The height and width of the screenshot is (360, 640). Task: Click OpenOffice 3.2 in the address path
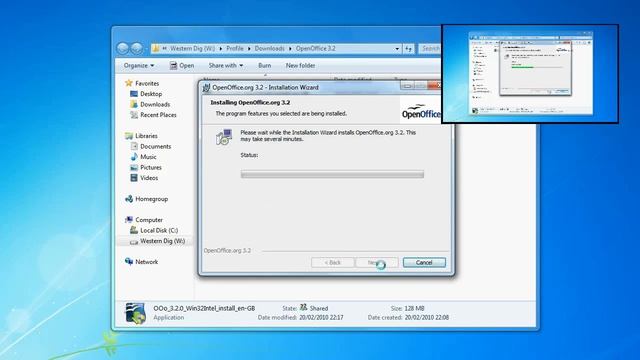pos(316,49)
